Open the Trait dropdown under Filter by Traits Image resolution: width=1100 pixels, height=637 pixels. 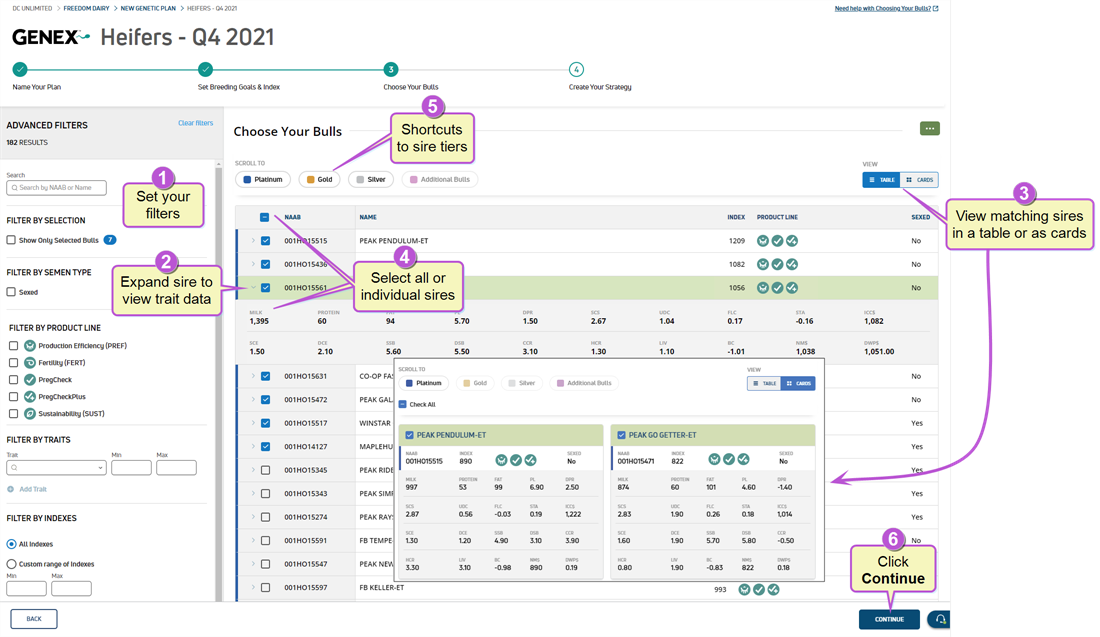click(x=56, y=468)
